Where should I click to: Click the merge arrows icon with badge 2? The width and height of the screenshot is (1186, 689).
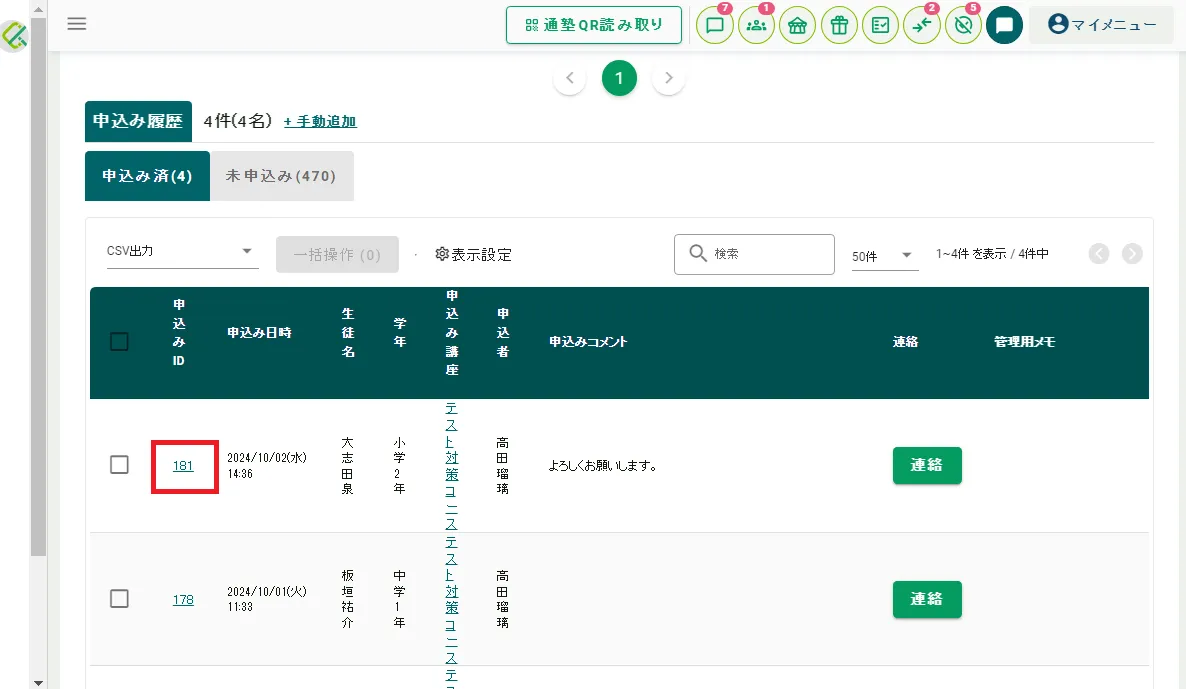point(922,25)
